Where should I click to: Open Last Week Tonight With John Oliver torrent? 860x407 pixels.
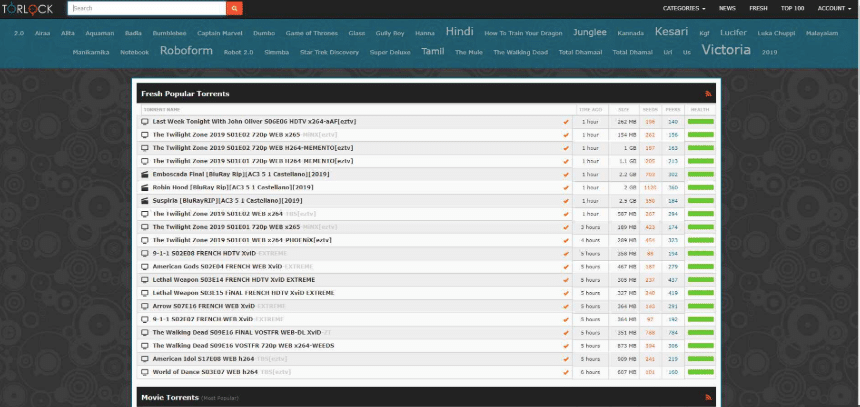click(x=254, y=122)
